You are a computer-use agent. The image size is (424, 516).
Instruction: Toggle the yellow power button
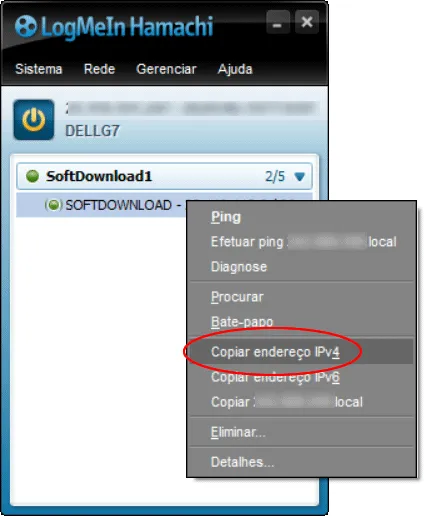tap(34, 120)
